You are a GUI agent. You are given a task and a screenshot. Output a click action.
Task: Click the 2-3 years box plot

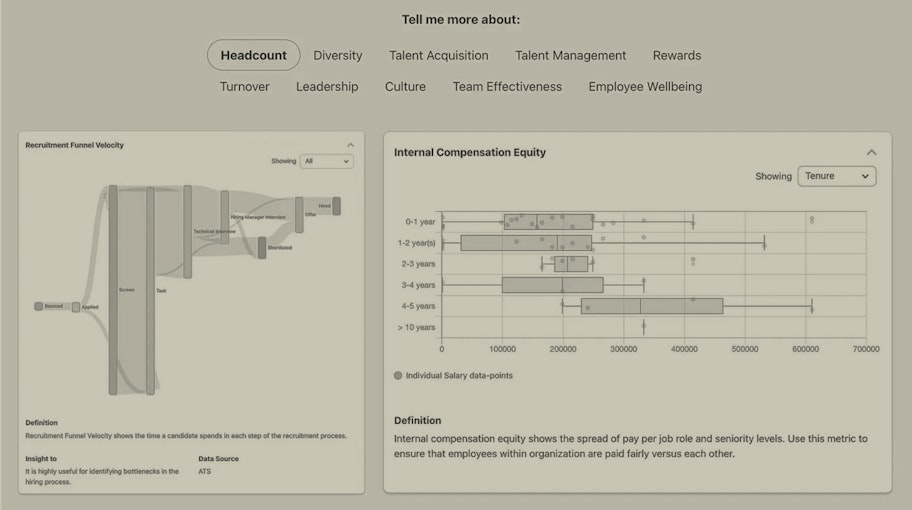coord(571,264)
